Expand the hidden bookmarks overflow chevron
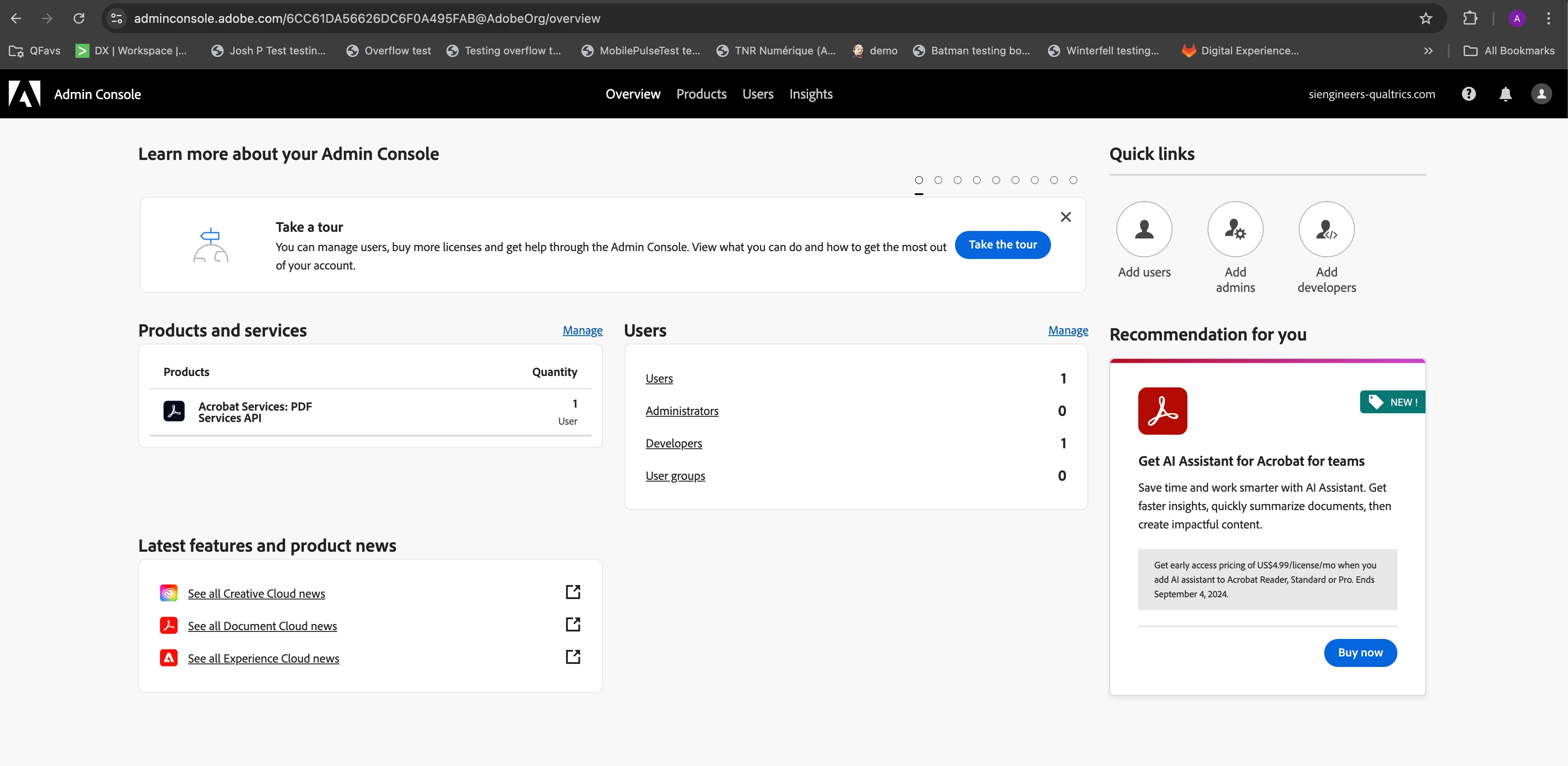The width and height of the screenshot is (1568, 766). [1428, 50]
